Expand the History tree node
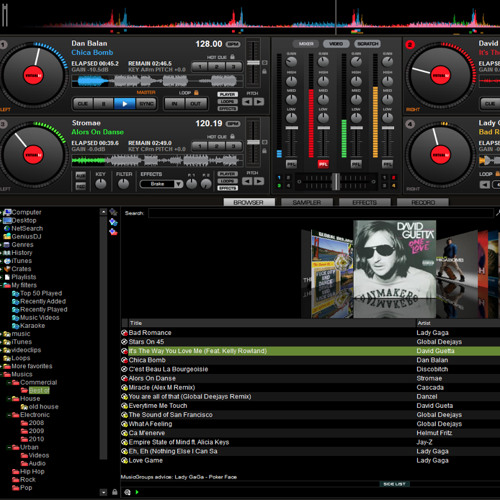 1,253
